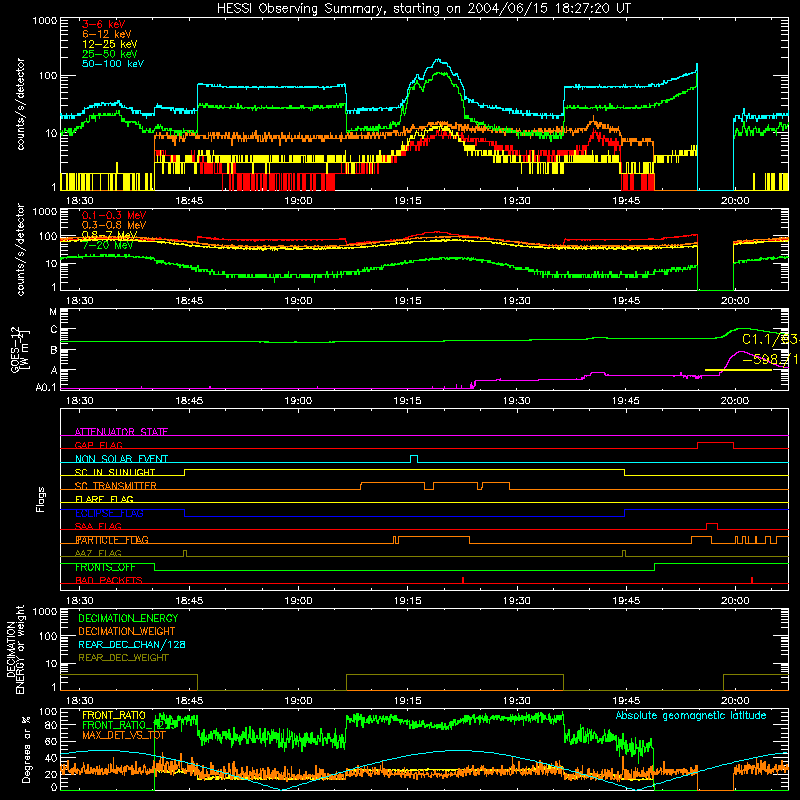The height and width of the screenshot is (800, 800).
Task: Select the FLARE_FLAG label
Action: click(104, 499)
